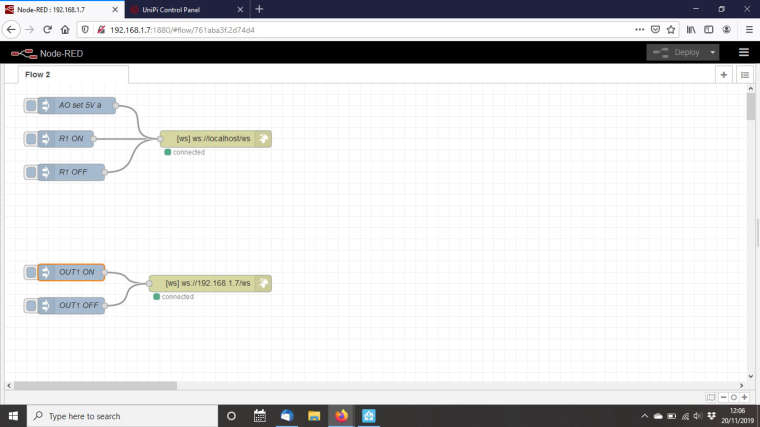Click the Deploy button
Screen dimensions: 760x427
pos(679,52)
